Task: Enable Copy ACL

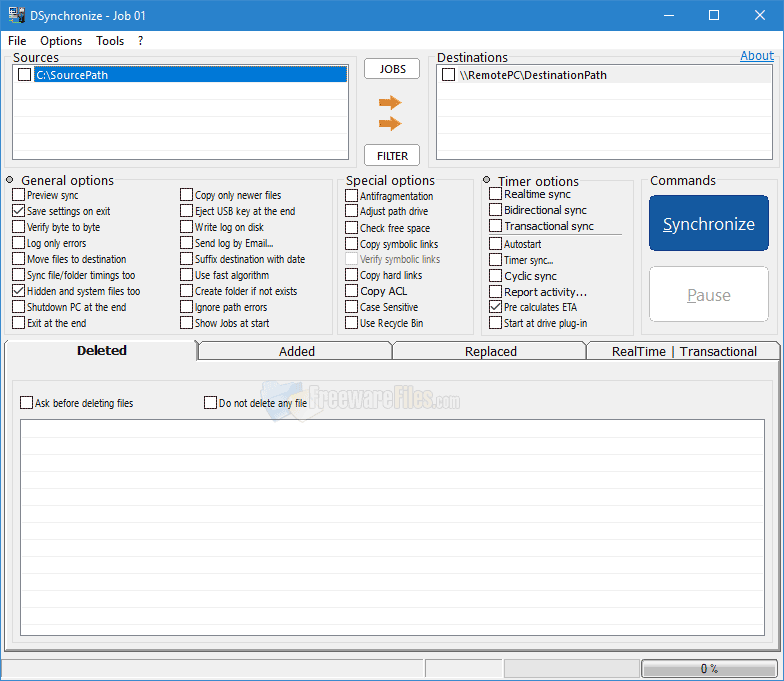Action: [352, 291]
